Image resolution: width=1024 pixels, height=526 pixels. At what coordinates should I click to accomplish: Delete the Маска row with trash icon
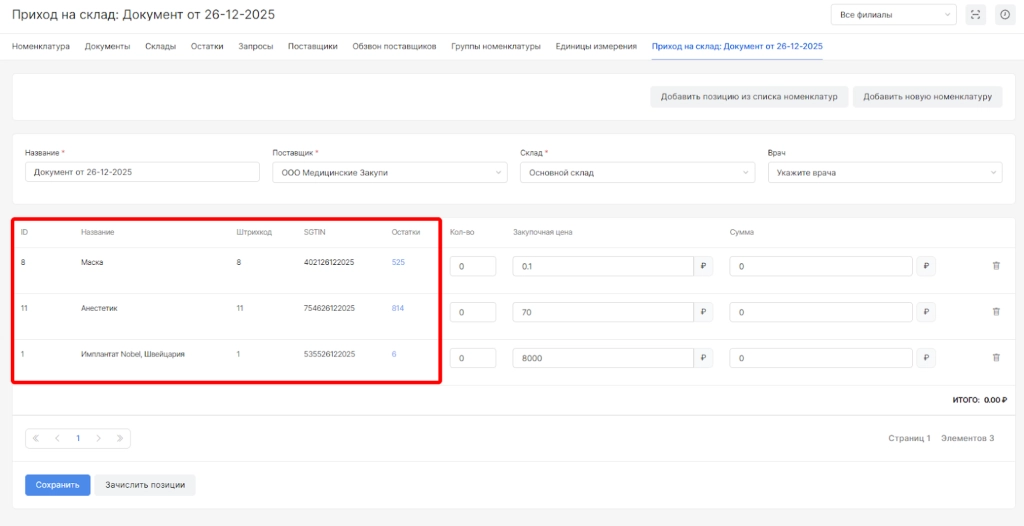[995, 267]
